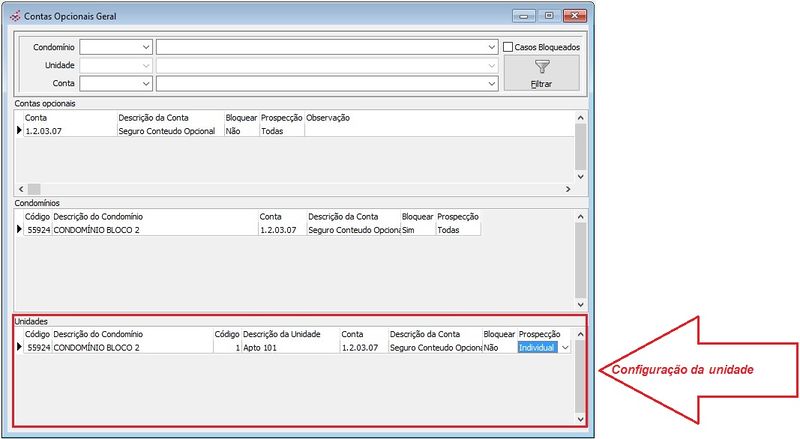800x439 pixels.
Task: Select the CONDOMÍNIO BLOCO 2 row in Condomínios
Action: (x=97, y=229)
